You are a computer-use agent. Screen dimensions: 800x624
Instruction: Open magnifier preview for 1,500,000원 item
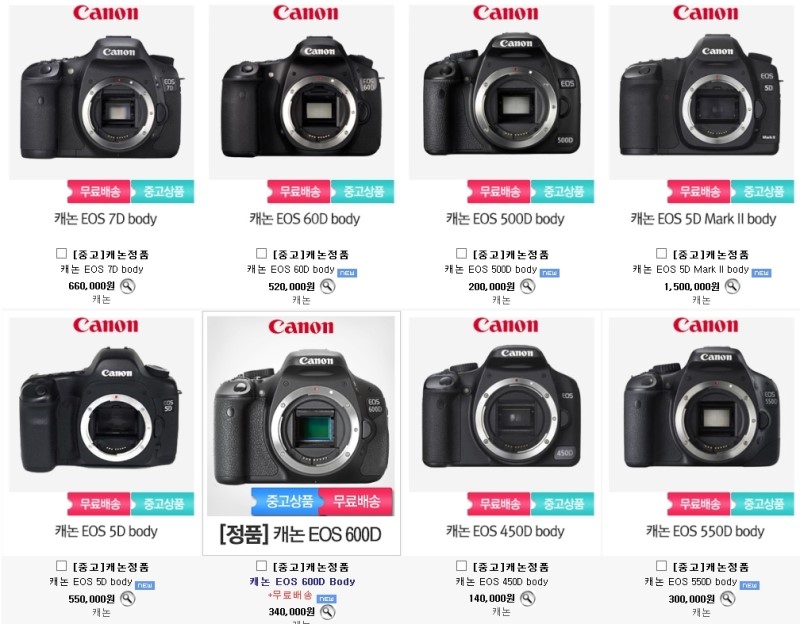pyautogui.click(x=733, y=286)
